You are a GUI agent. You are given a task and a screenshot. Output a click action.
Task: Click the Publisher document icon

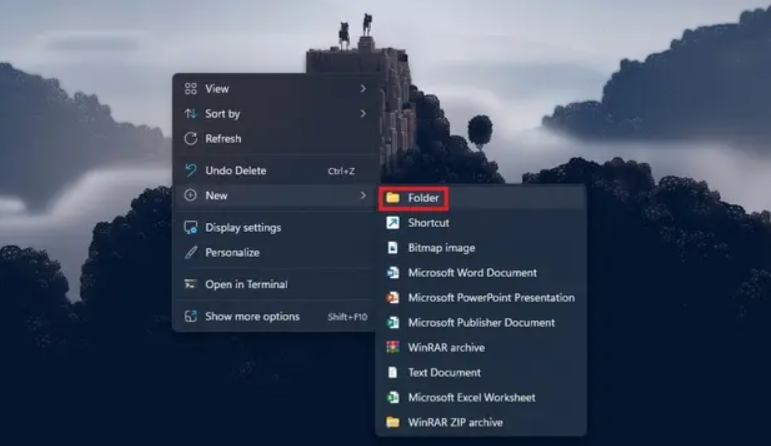(392, 323)
